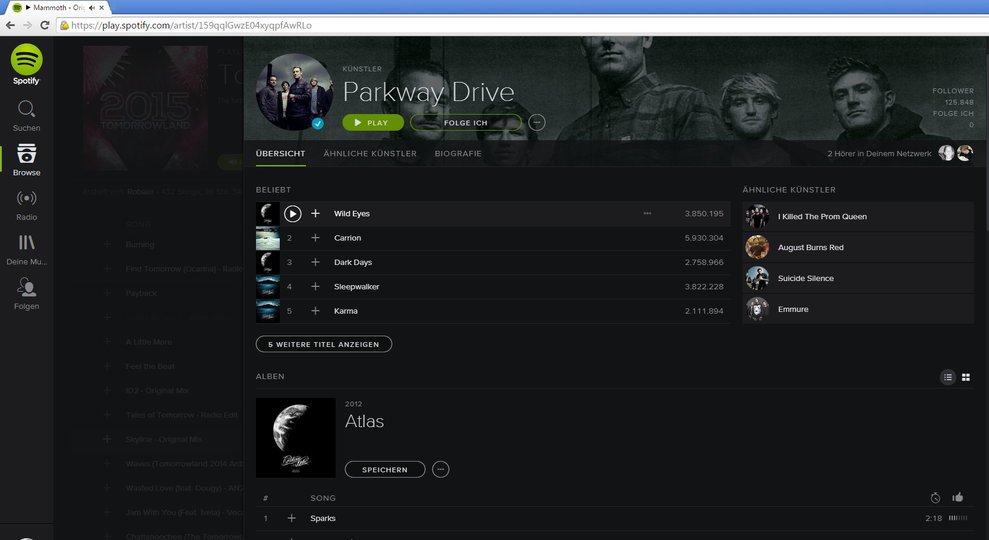The image size is (989, 540).
Task: Click the browser address bar
Action: click(x=520, y=25)
